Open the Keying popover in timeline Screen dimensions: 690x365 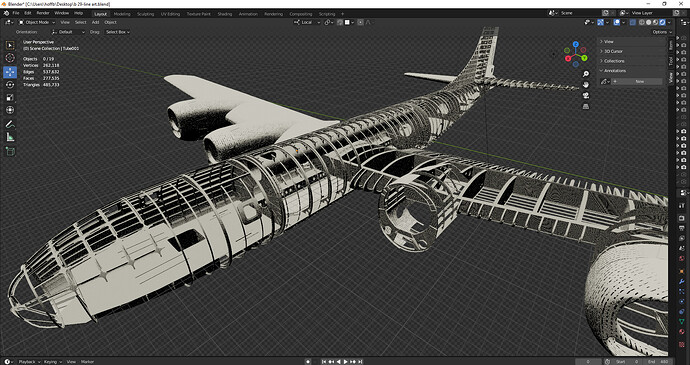pos(52,361)
